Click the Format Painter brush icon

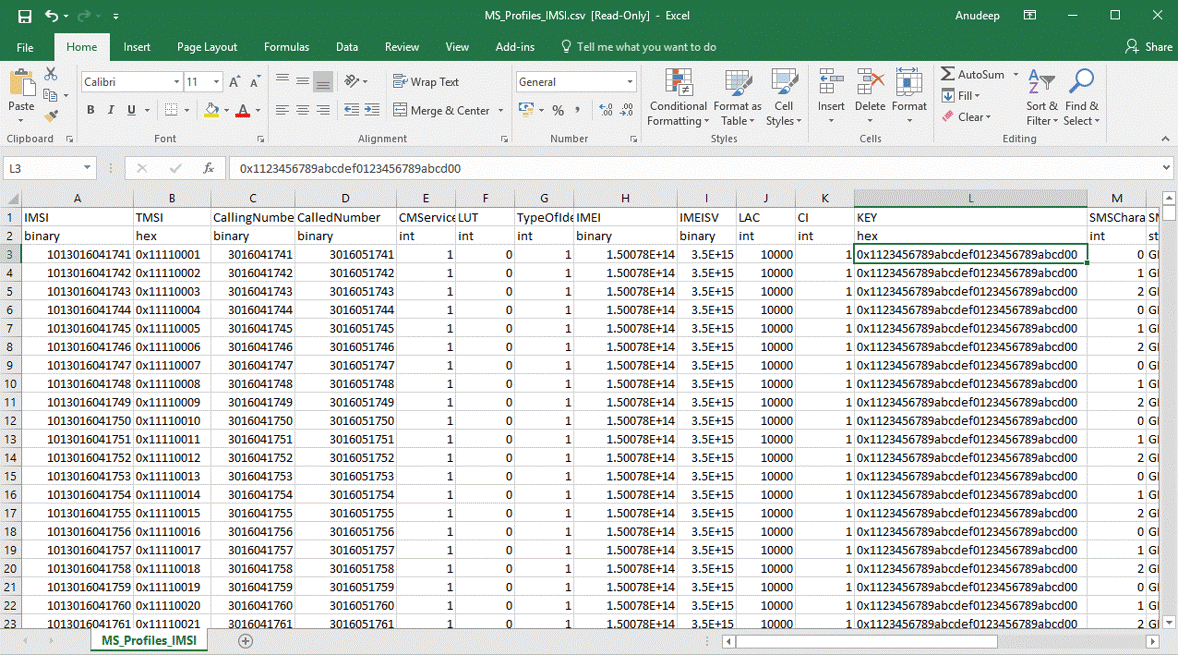click(x=51, y=117)
